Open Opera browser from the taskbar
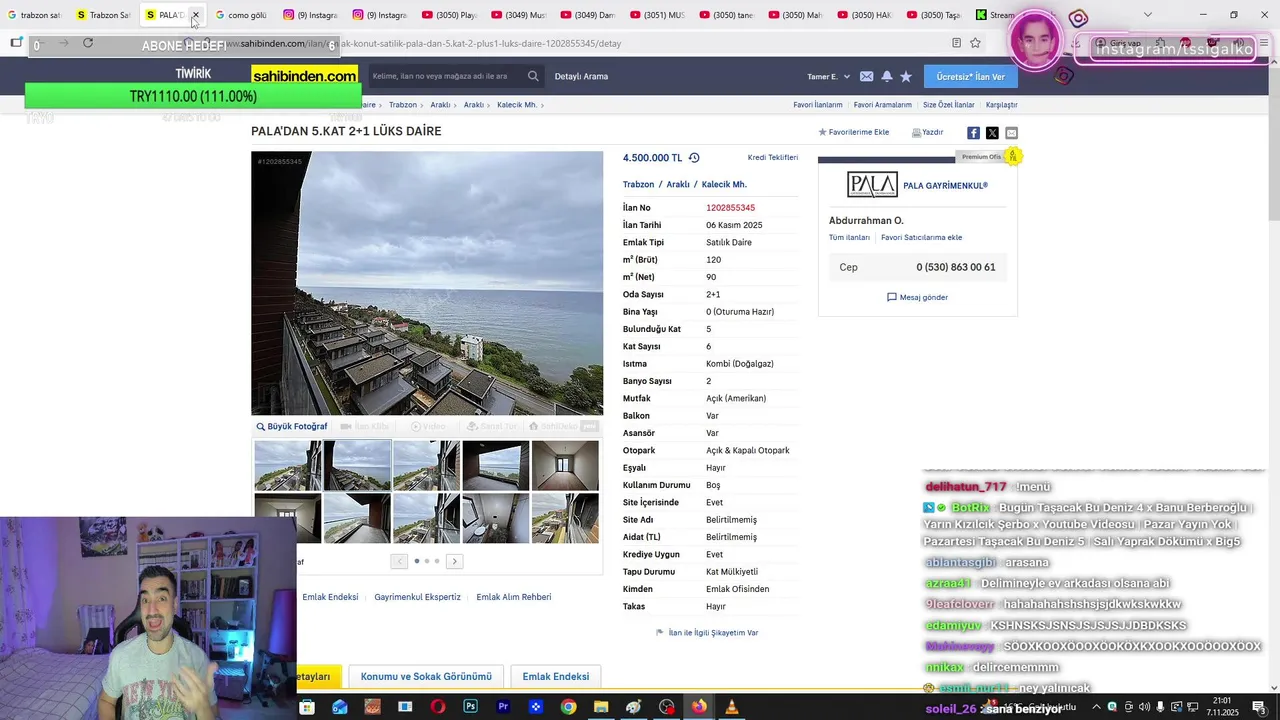Screen dimensions: 1280x720 438,707
